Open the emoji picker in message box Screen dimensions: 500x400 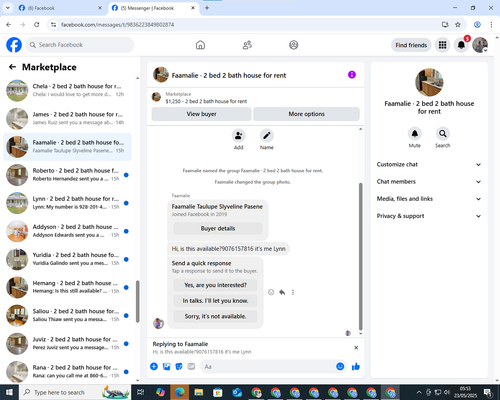[x=340, y=366]
